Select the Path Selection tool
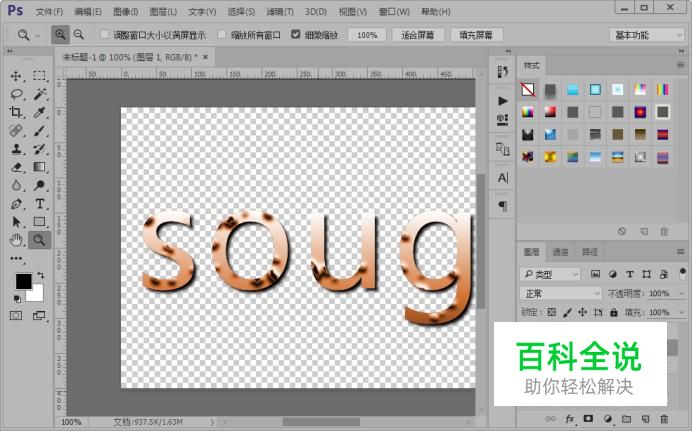The width and height of the screenshot is (692, 431). pos(16,222)
